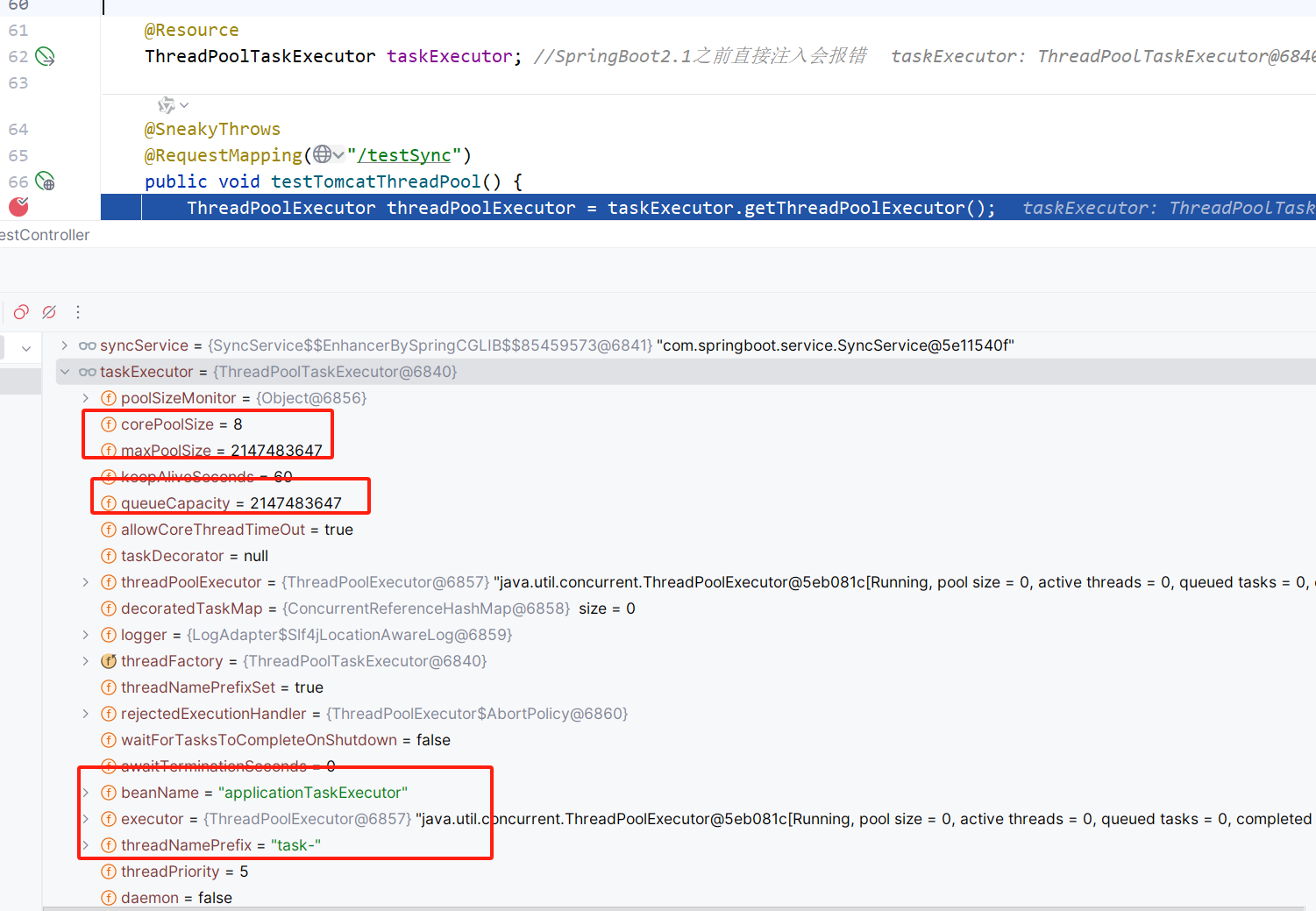Click the glasses icon beside taskExecutor watch
Image resolution: width=1316 pixels, height=911 pixels.
[x=87, y=371]
